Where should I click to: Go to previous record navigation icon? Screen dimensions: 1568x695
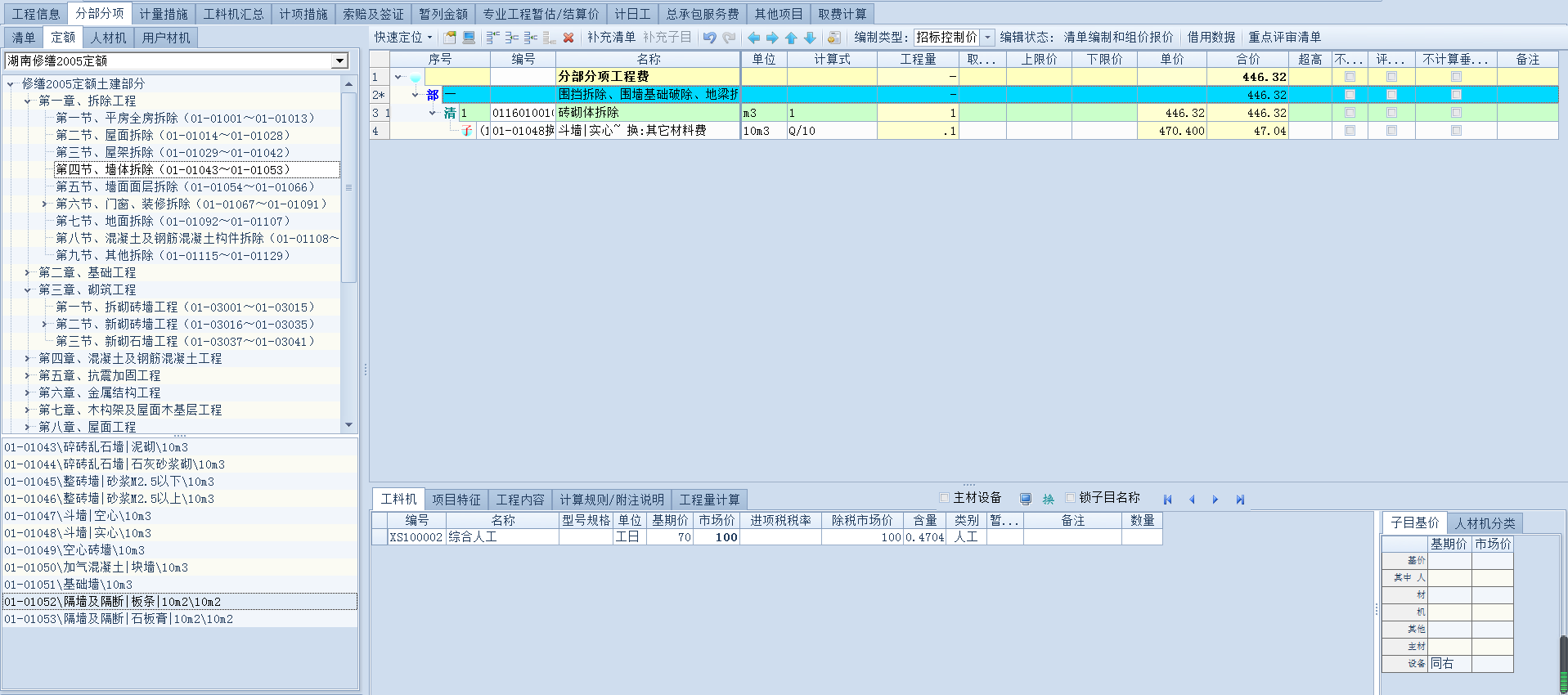pyautogui.click(x=1192, y=500)
